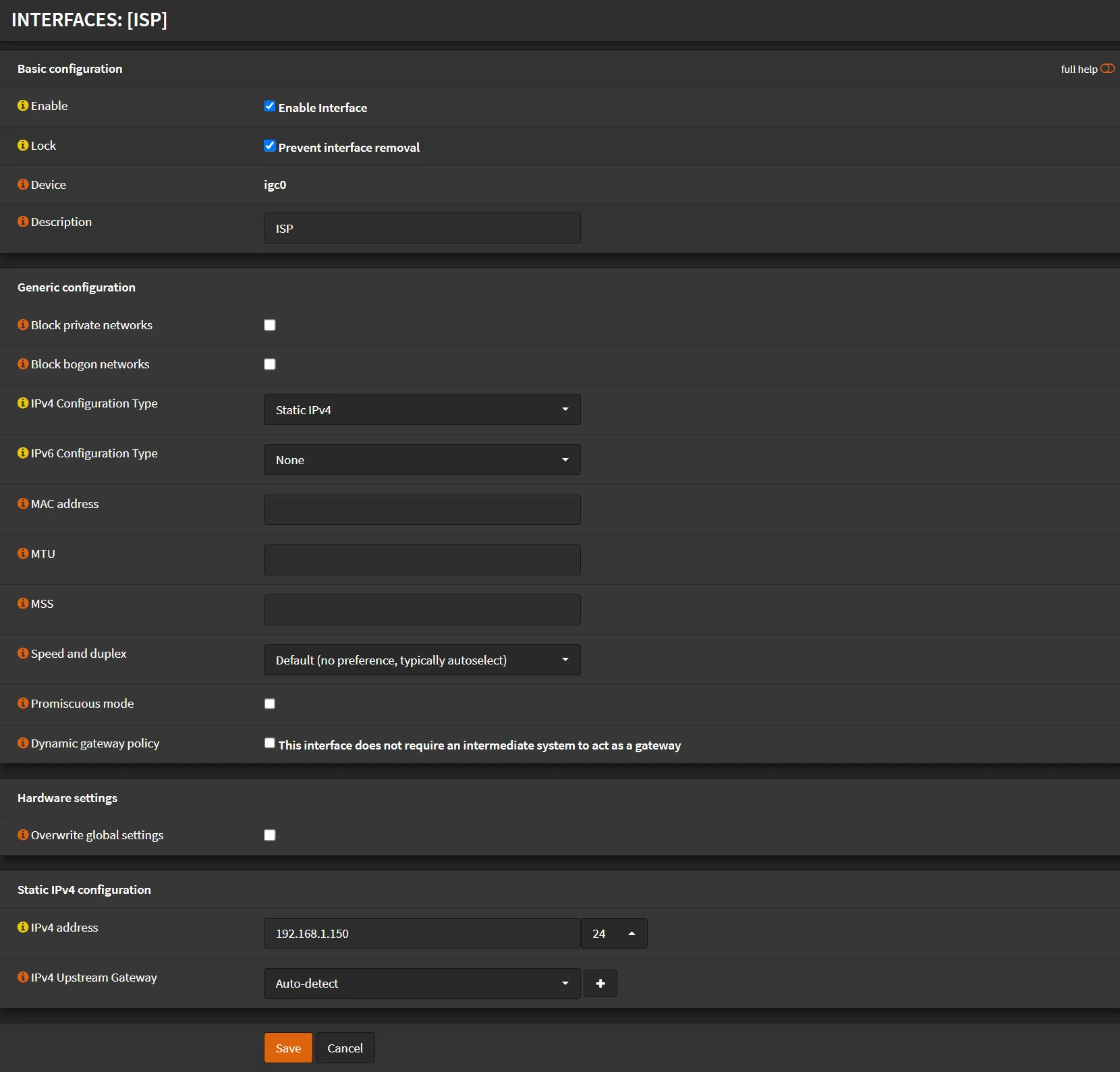Check Overwrite global settings under Hardware settings
The width and height of the screenshot is (1120, 1072).
(x=270, y=835)
